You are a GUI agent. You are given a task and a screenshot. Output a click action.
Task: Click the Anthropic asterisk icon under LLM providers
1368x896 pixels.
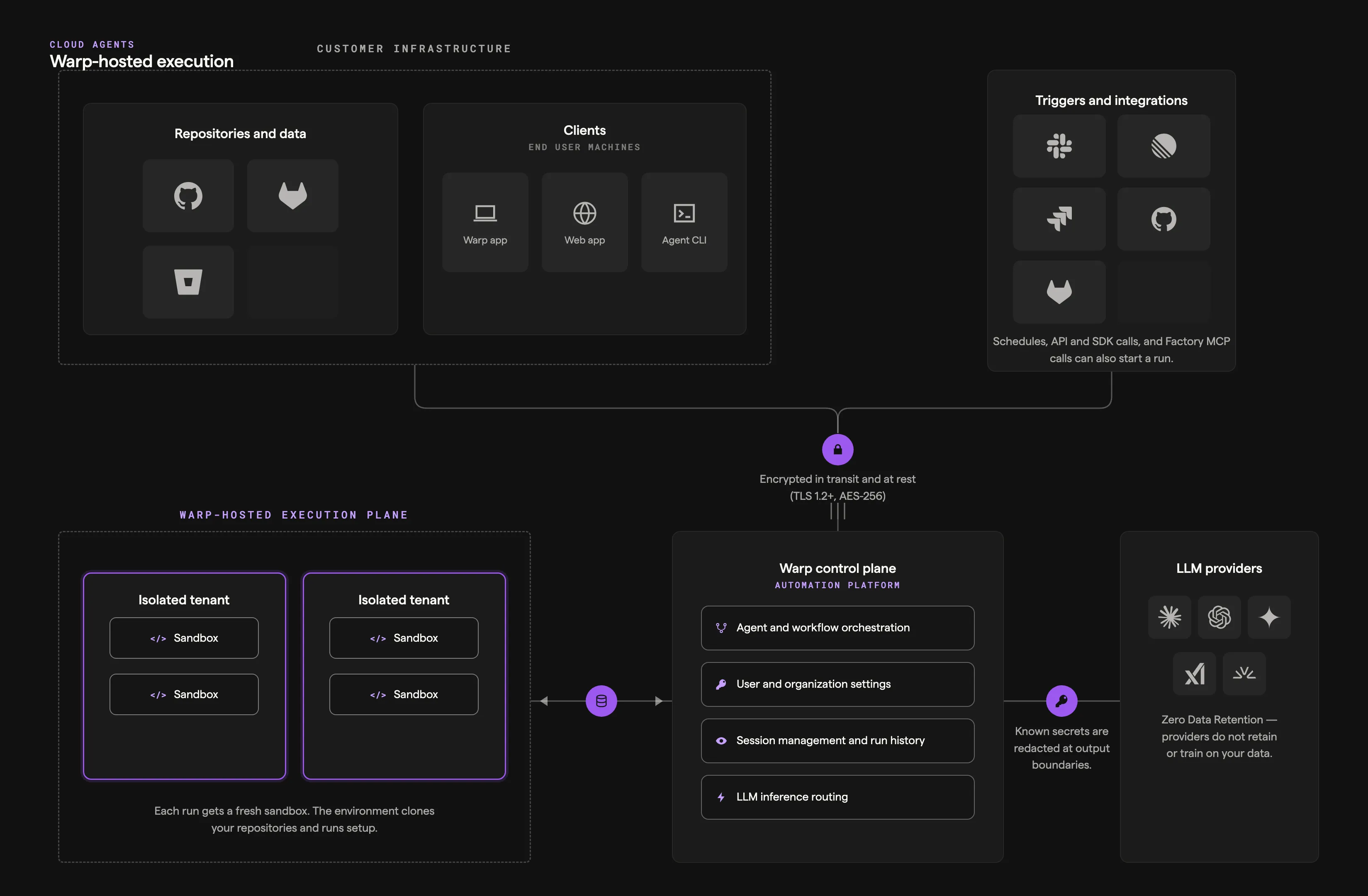[1170, 617]
